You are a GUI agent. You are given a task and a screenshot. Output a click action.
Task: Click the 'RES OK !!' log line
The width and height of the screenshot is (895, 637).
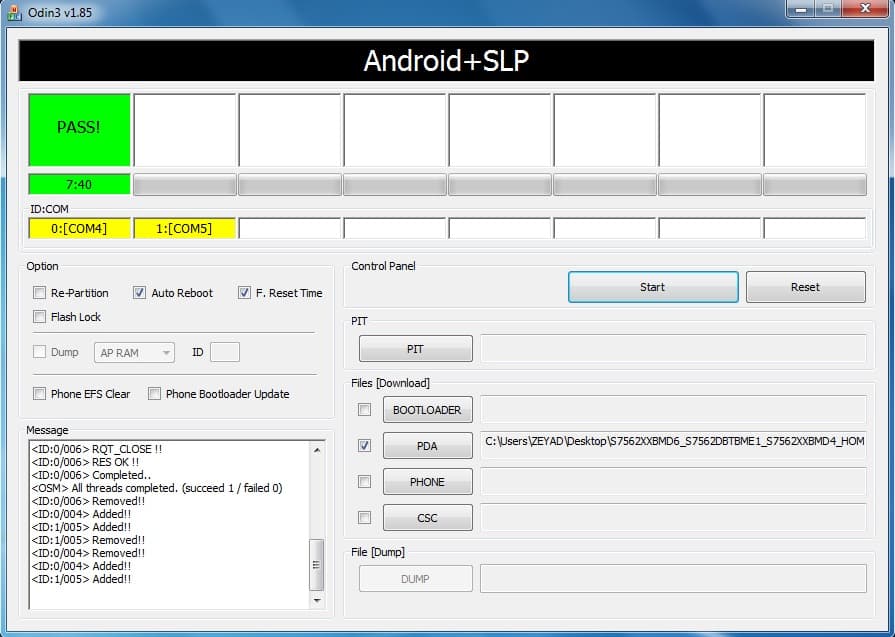[x=86, y=462]
